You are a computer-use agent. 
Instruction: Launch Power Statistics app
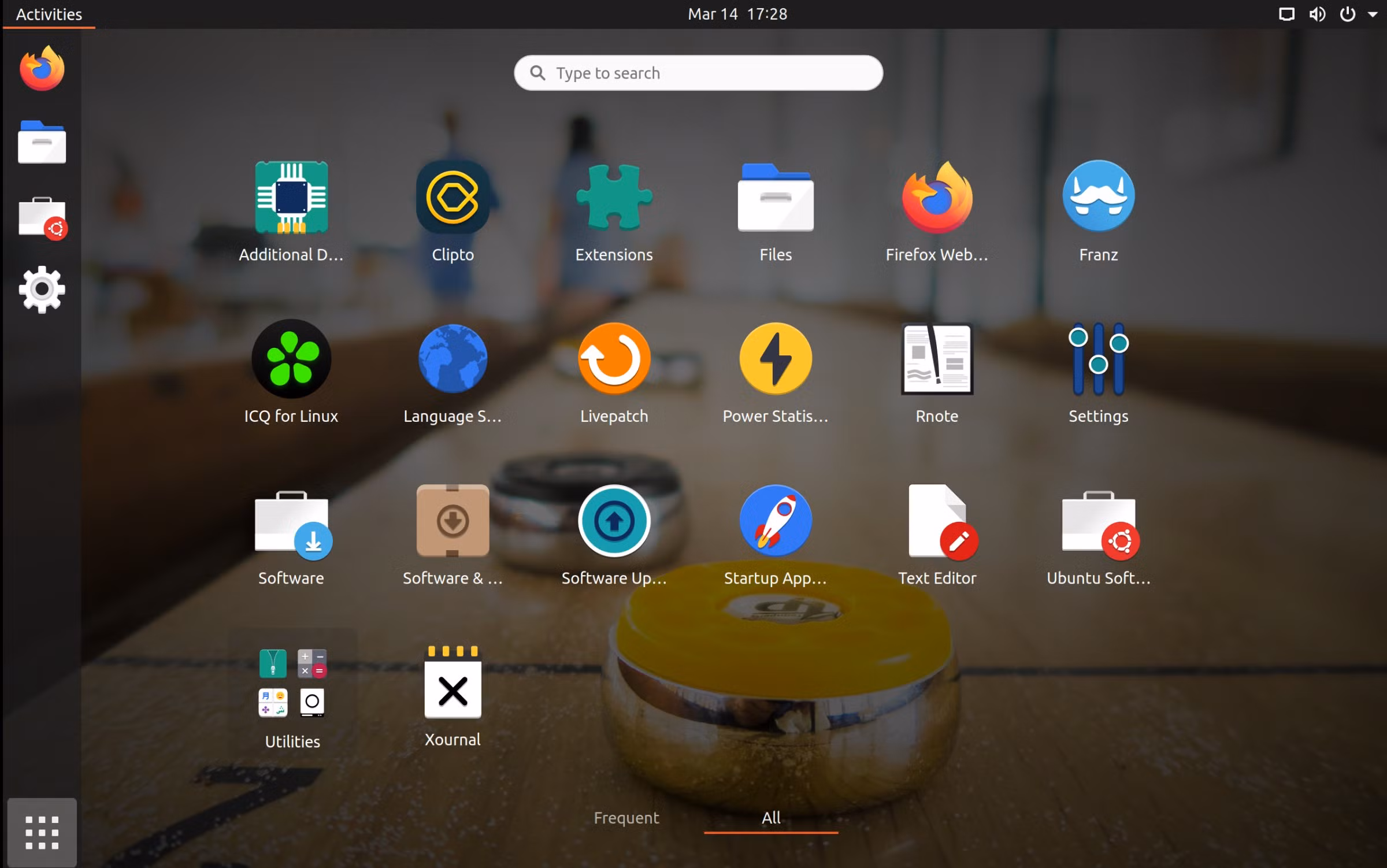coord(776,359)
